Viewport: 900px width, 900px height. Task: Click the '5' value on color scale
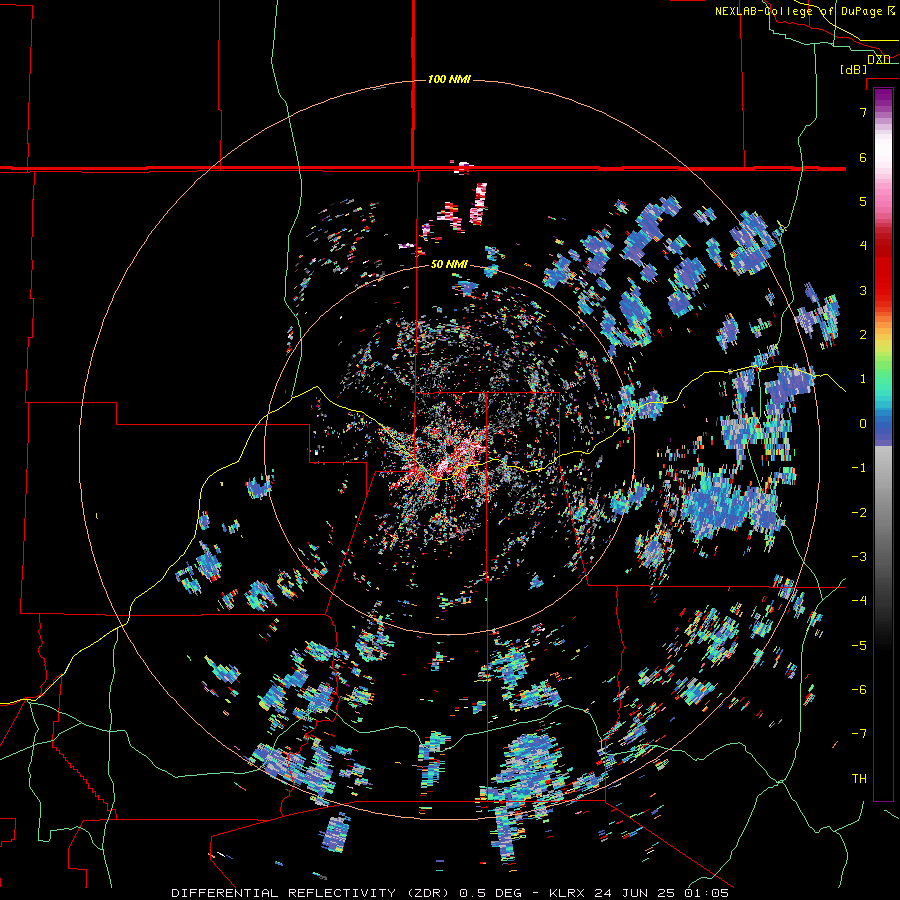pyautogui.click(x=863, y=201)
